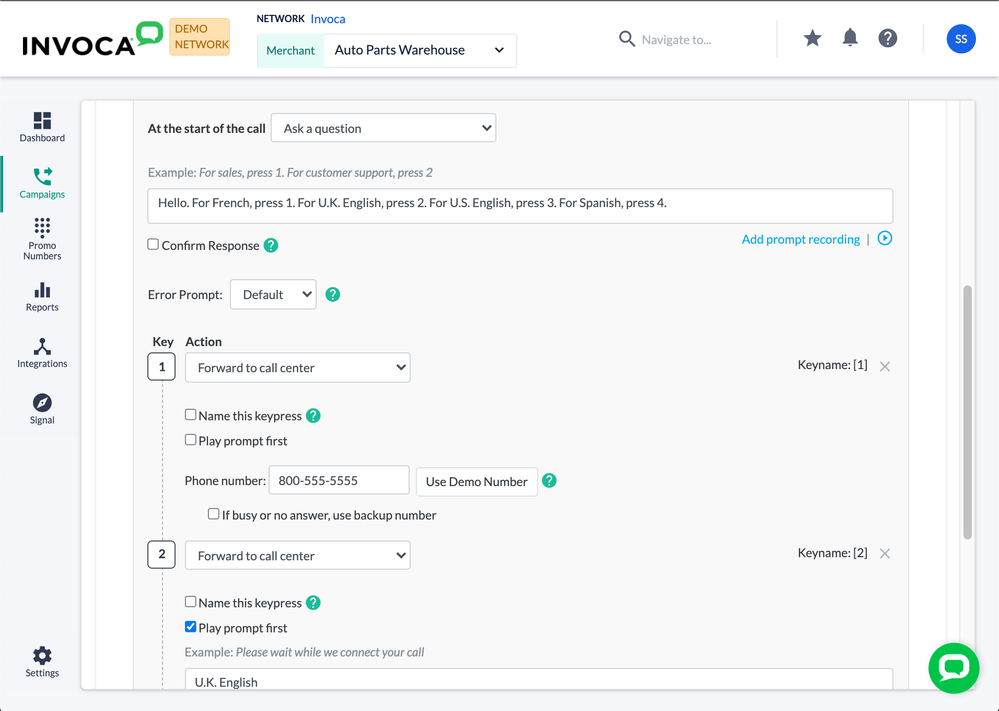Click the Phone number input field
This screenshot has height=711, width=999.
pyautogui.click(x=338, y=481)
